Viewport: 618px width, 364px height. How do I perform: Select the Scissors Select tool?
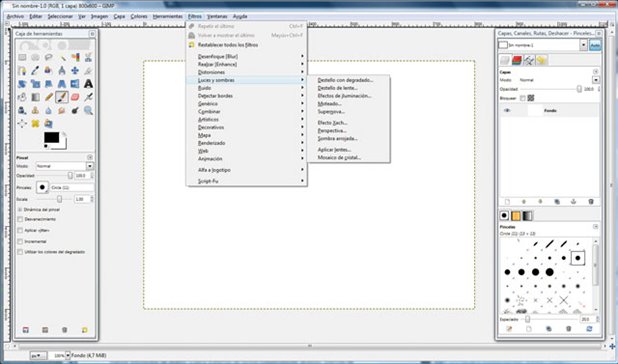(88, 58)
